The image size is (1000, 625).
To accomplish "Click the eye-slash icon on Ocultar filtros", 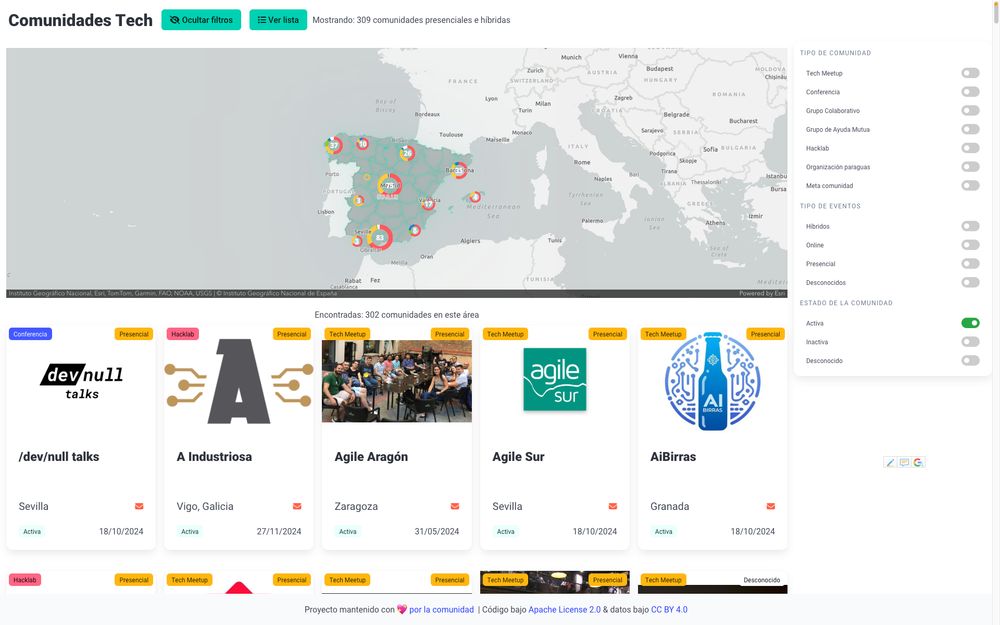I will pyautogui.click(x=174, y=20).
